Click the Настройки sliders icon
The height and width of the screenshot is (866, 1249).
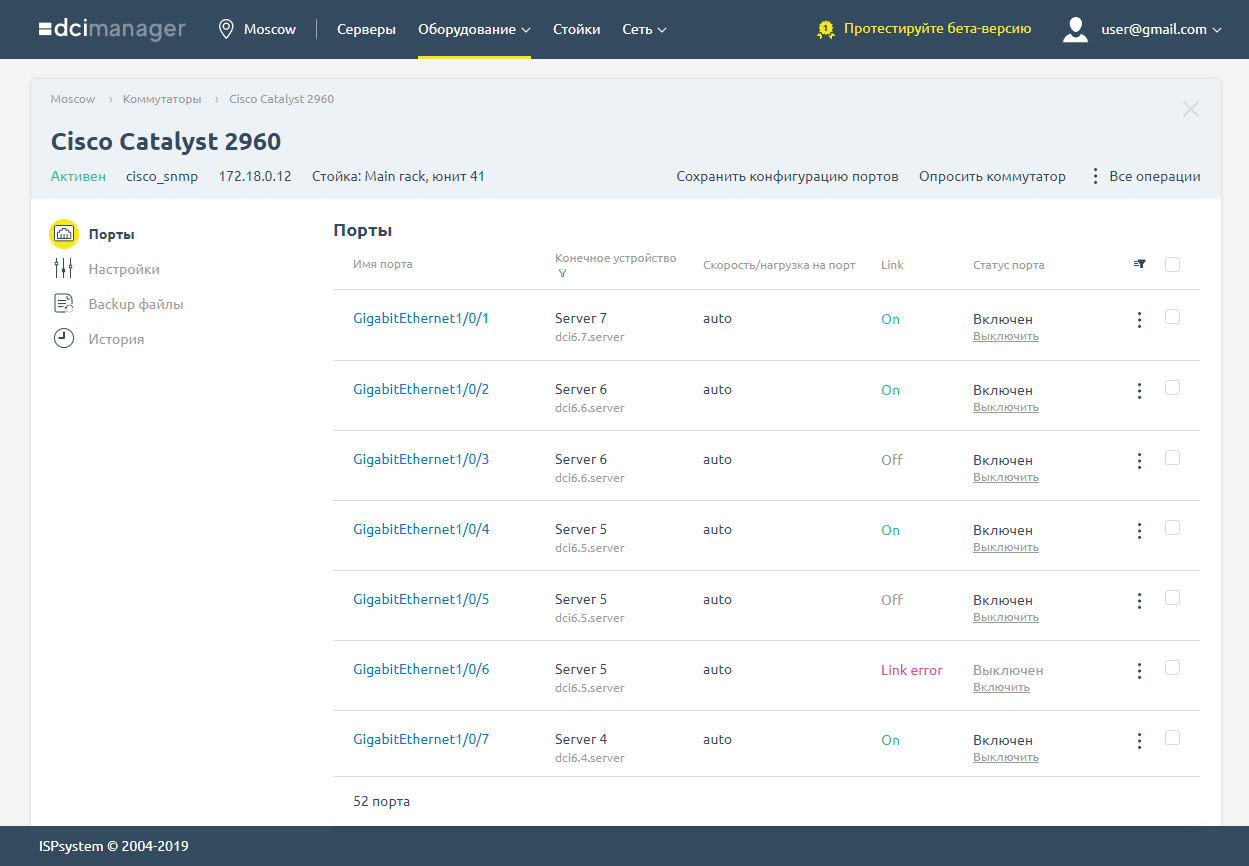click(x=64, y=269)
